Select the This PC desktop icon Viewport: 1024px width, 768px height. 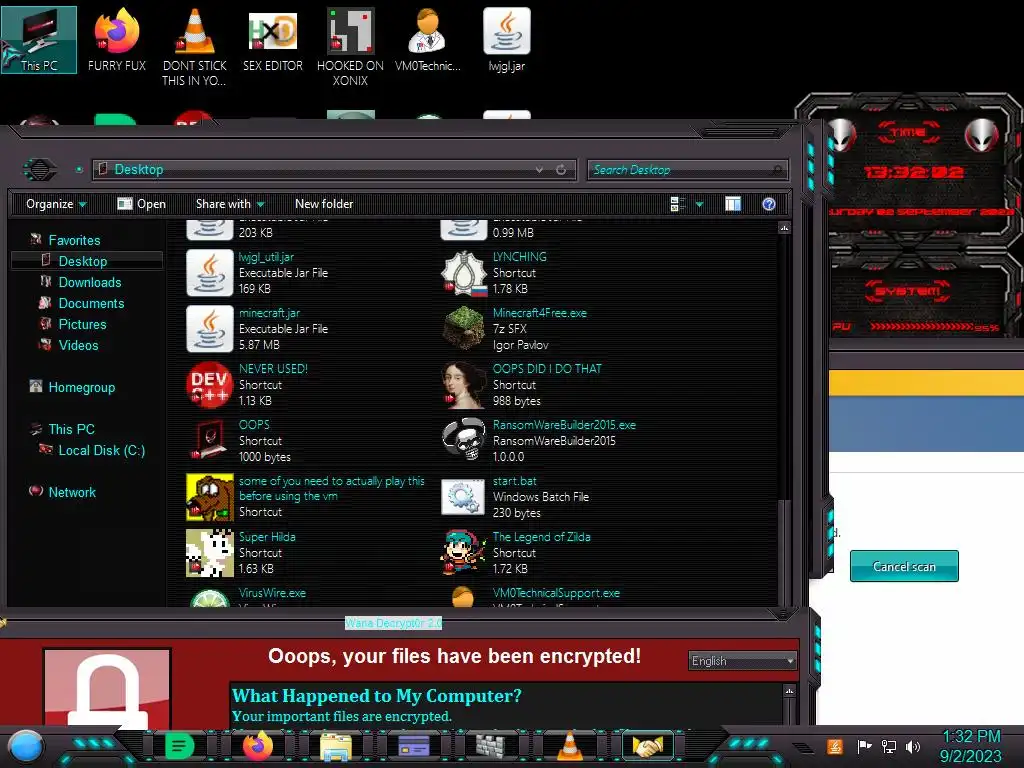click(39, 40)
